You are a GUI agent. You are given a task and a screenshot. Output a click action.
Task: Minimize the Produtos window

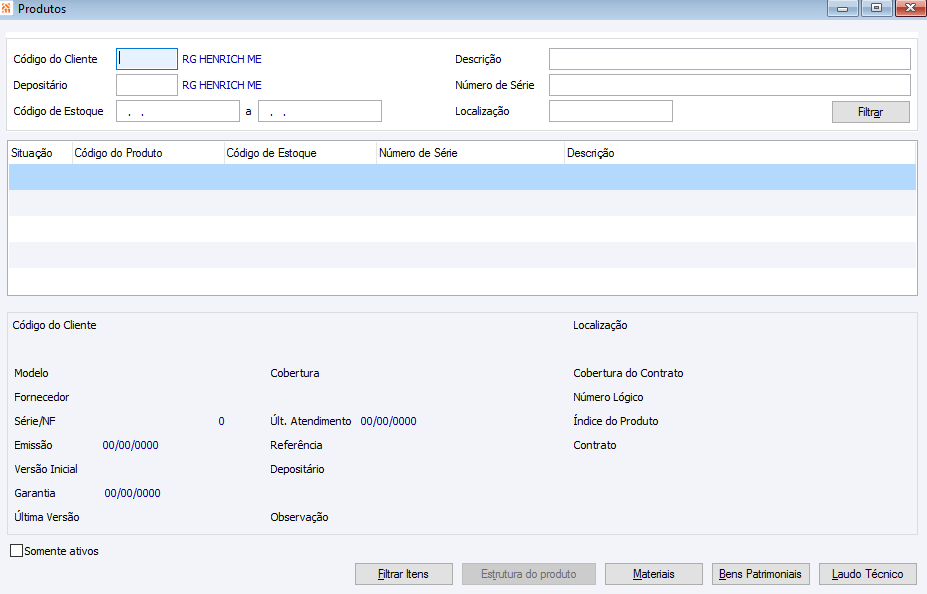point(843,8)
